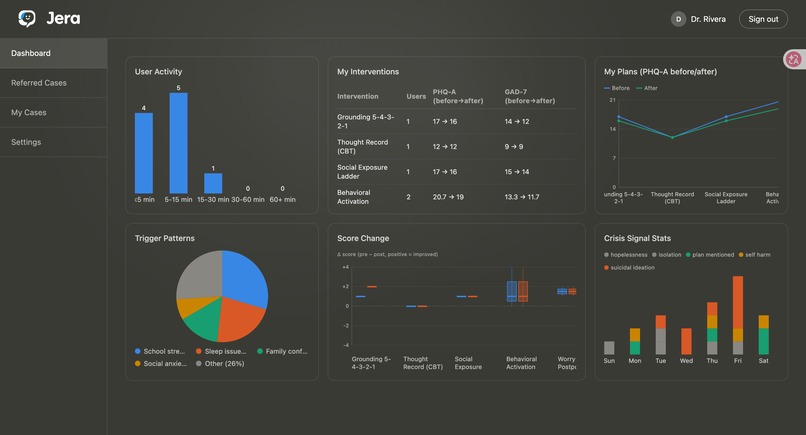Click the My Plans (PHQ-A before/after) heading
This screenshot has height=435, width=806.
661,71
